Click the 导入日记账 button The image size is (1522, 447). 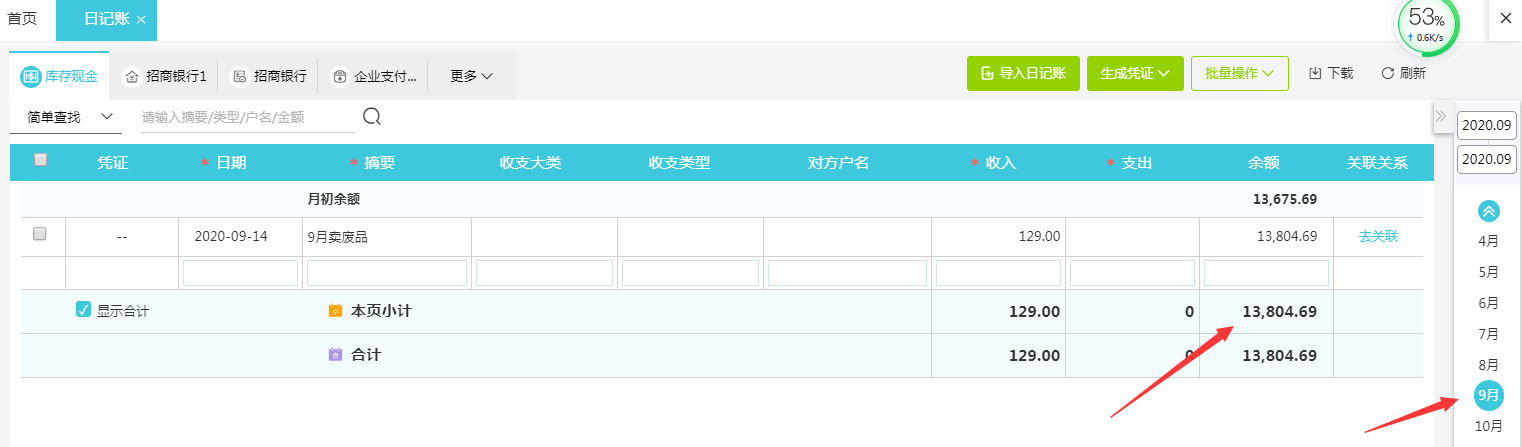(1023, 73)
